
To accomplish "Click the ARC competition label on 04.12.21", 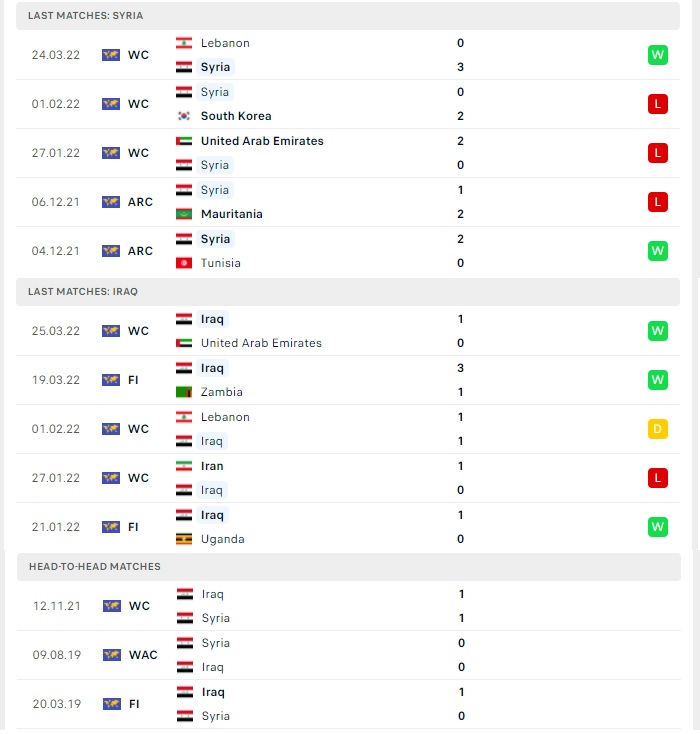I will point(140,251).
